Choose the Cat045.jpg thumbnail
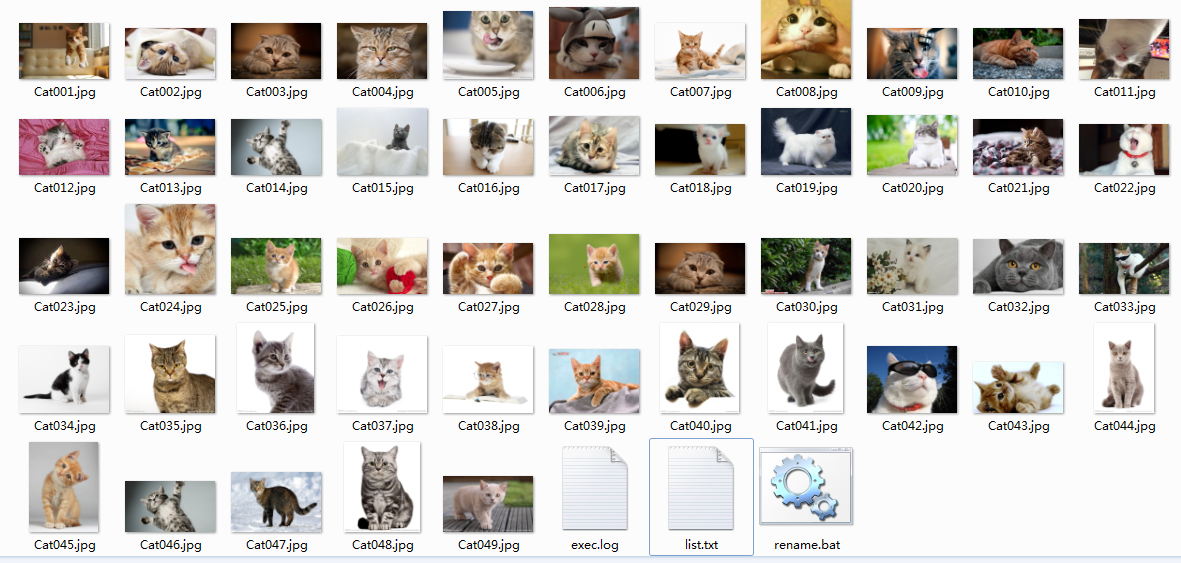The width and height of the screenshot is (1181, 563). click(x=64, y=487)
